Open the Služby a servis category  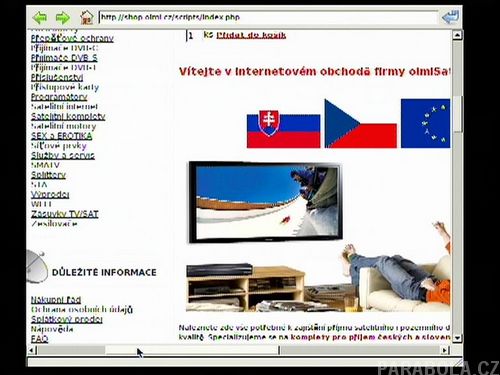[x=63, y=155]
